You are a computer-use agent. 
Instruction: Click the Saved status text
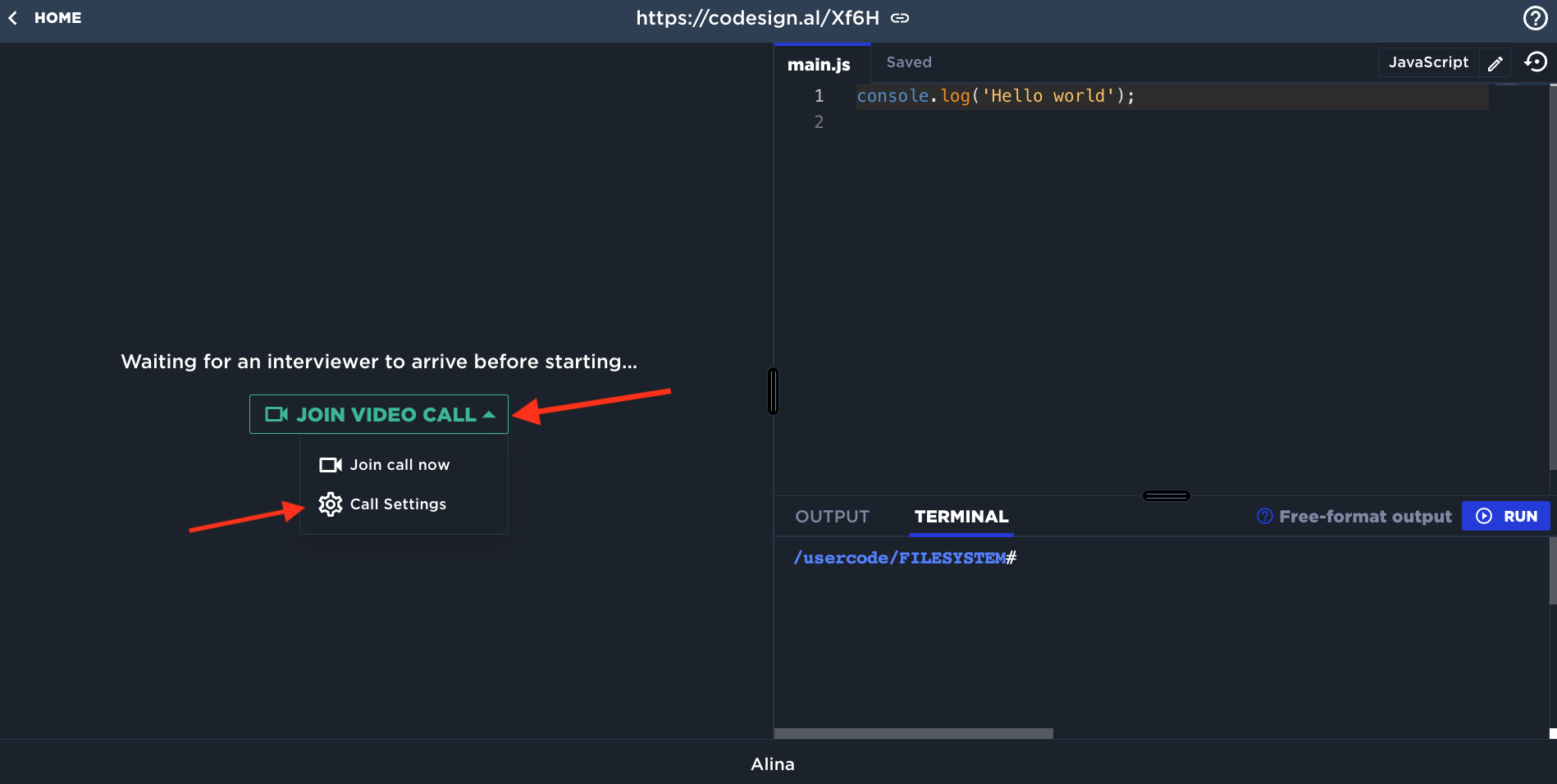pos(909,62)
